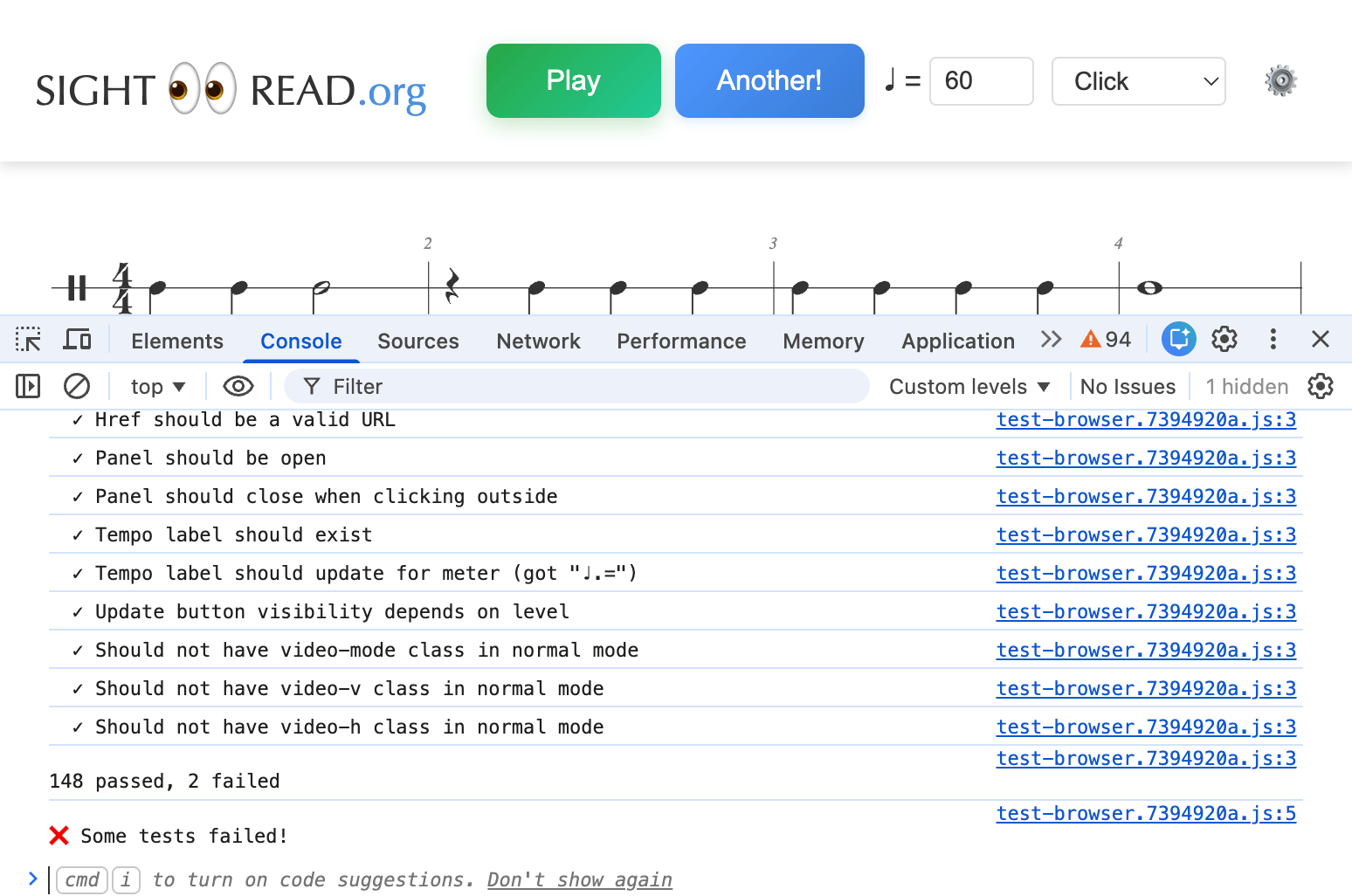The image size is (1352, 896).
Task: Click the inspect element picker icon
Action: [x=28, y=340]
